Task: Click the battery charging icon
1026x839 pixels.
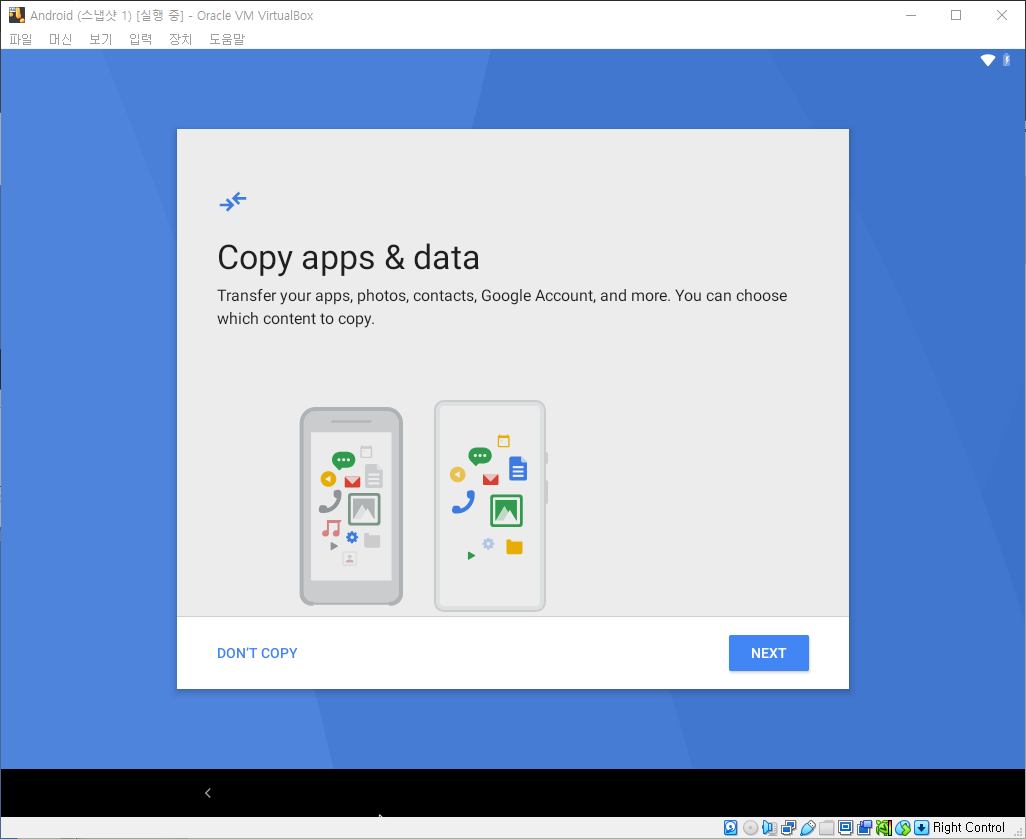Action: point(1006,60)
